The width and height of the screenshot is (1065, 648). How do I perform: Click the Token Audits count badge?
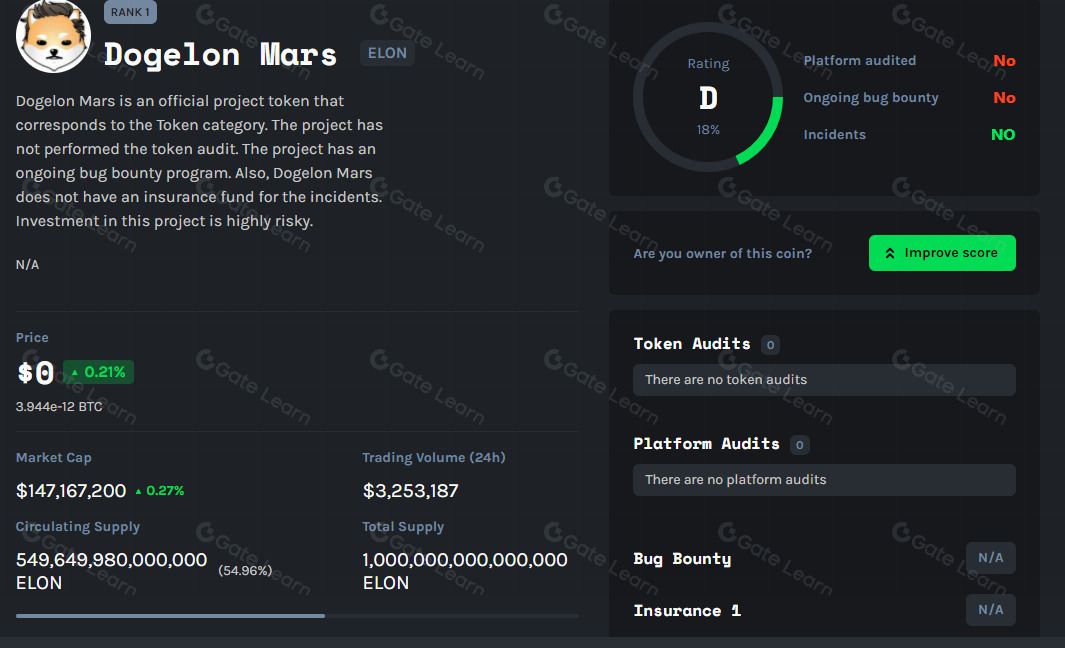pos(770,345)
